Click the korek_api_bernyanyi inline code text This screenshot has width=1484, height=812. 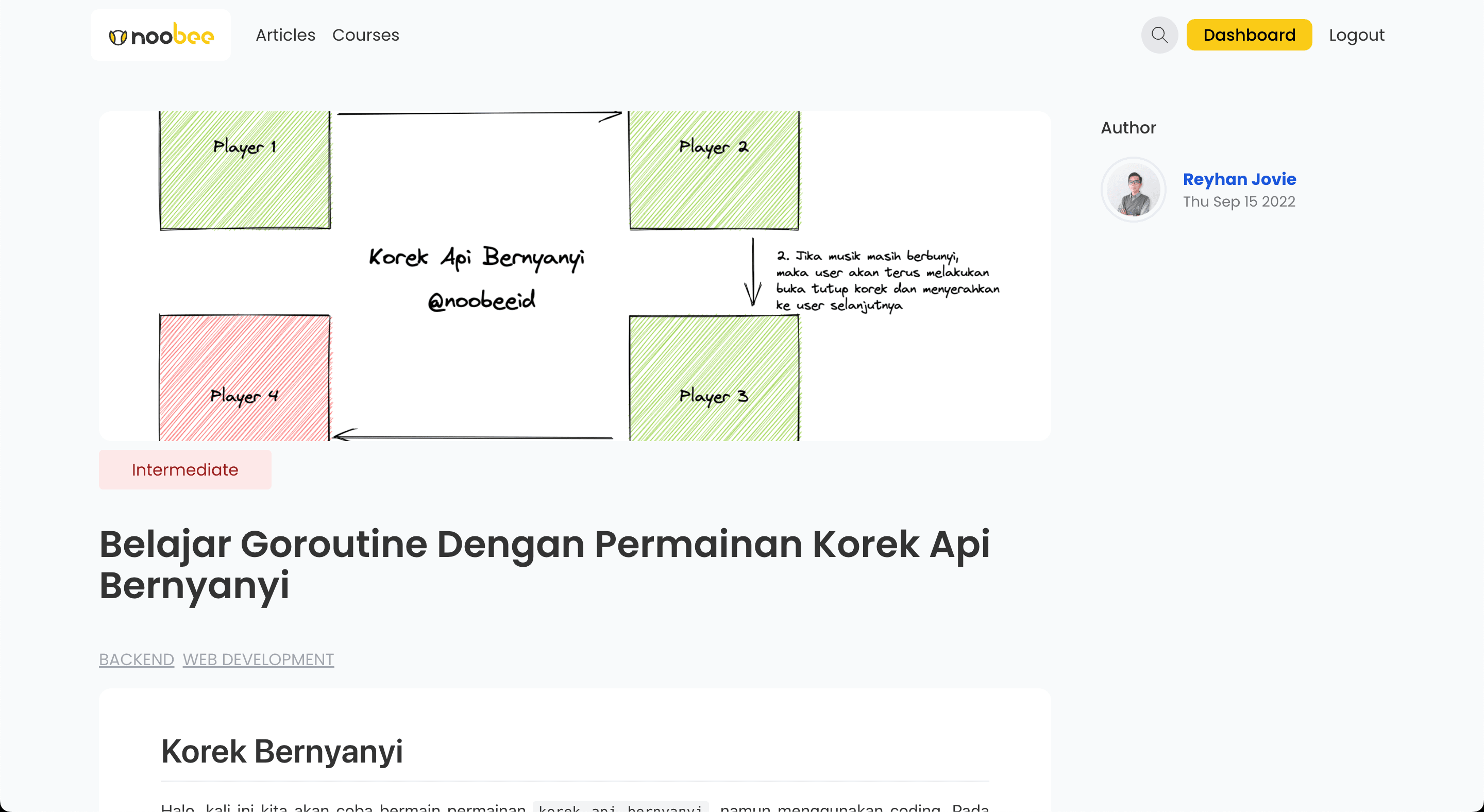pyautogui.click(x=620, y=807)
